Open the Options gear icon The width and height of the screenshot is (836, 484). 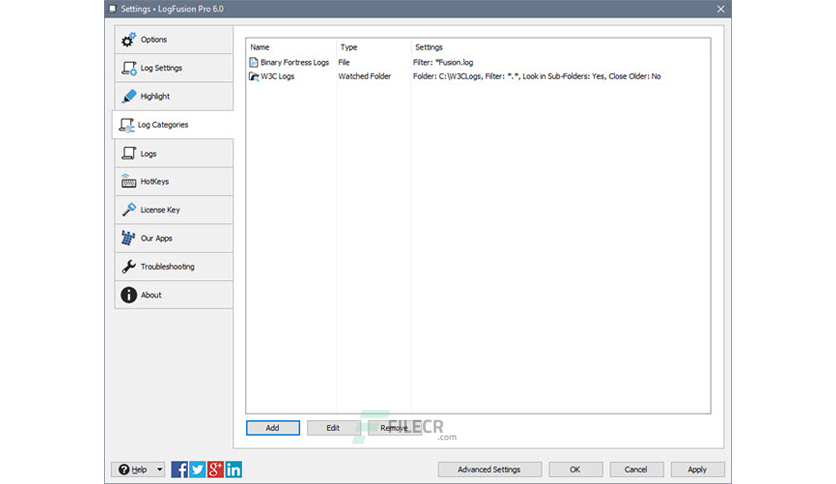(x=128, y=39)
